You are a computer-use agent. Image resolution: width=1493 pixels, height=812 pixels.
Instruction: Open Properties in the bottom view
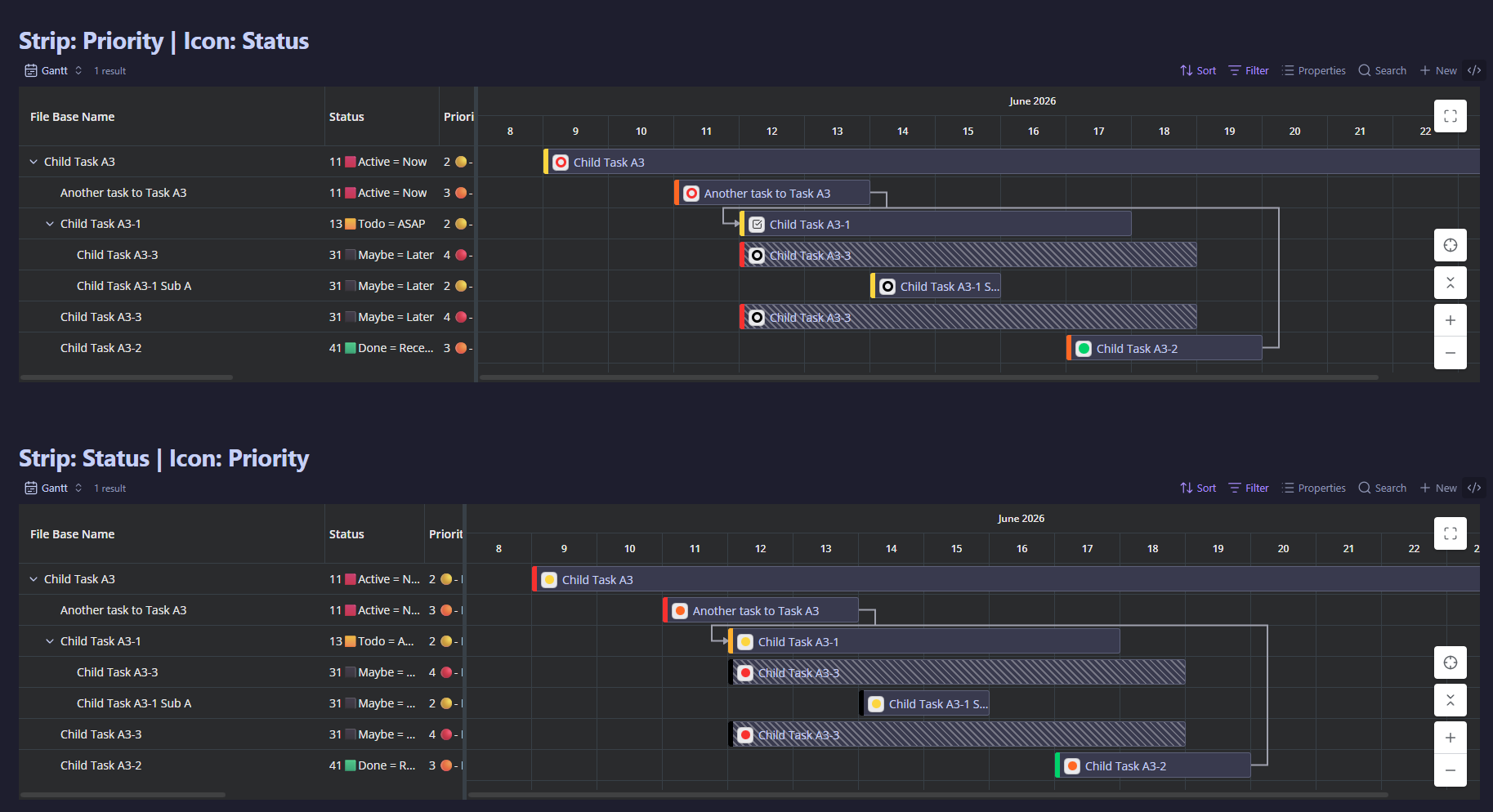click(x=1314, y=488)
